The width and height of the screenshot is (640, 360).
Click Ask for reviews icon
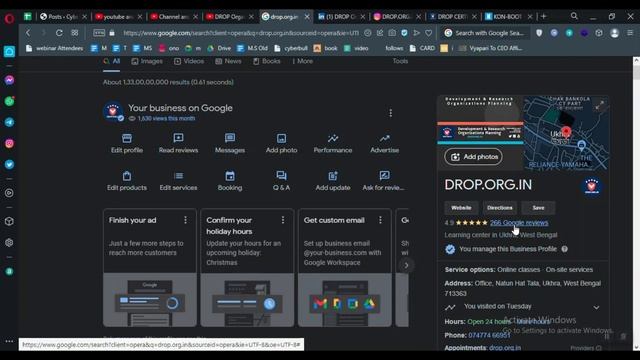(x=384, y=176)
